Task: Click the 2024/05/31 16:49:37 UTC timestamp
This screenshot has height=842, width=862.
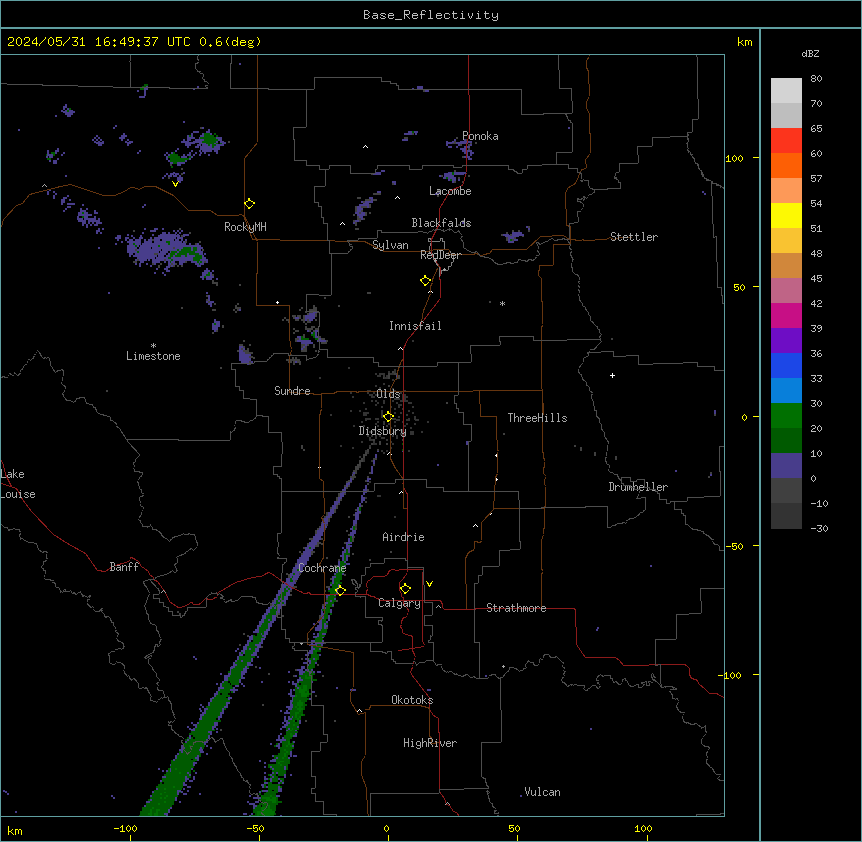Action: point(99,42)
